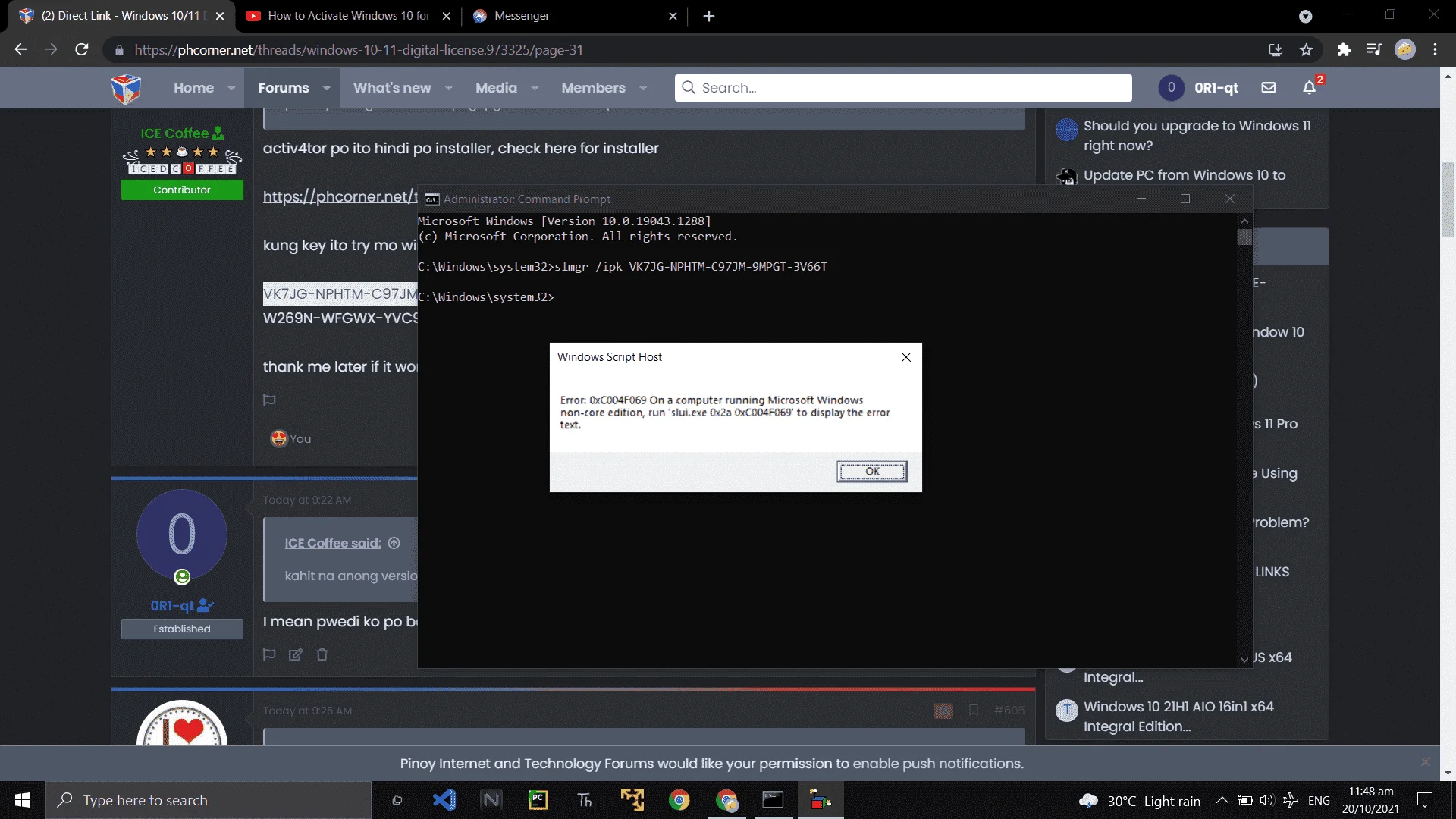
Task: Open the Windows notification center icon
Action: tap(1425, 800)
